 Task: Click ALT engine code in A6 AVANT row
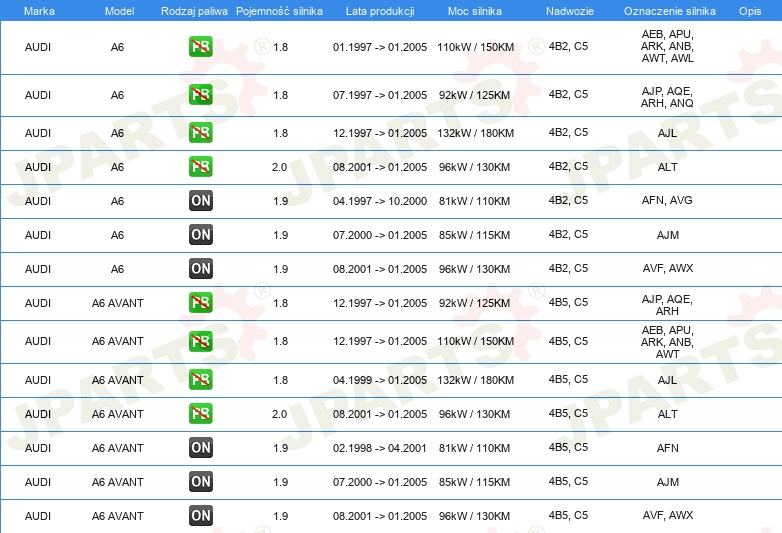pos(667,414)
